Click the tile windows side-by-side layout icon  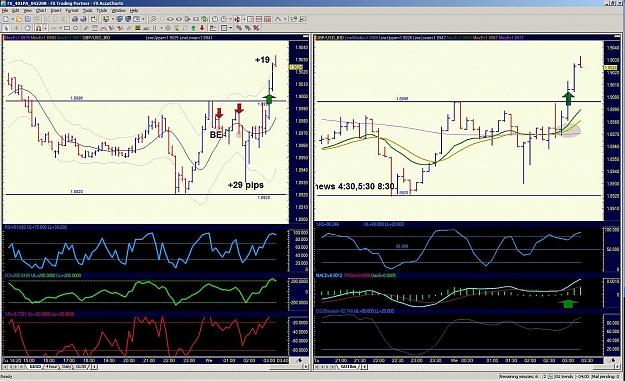pos(250,19)
